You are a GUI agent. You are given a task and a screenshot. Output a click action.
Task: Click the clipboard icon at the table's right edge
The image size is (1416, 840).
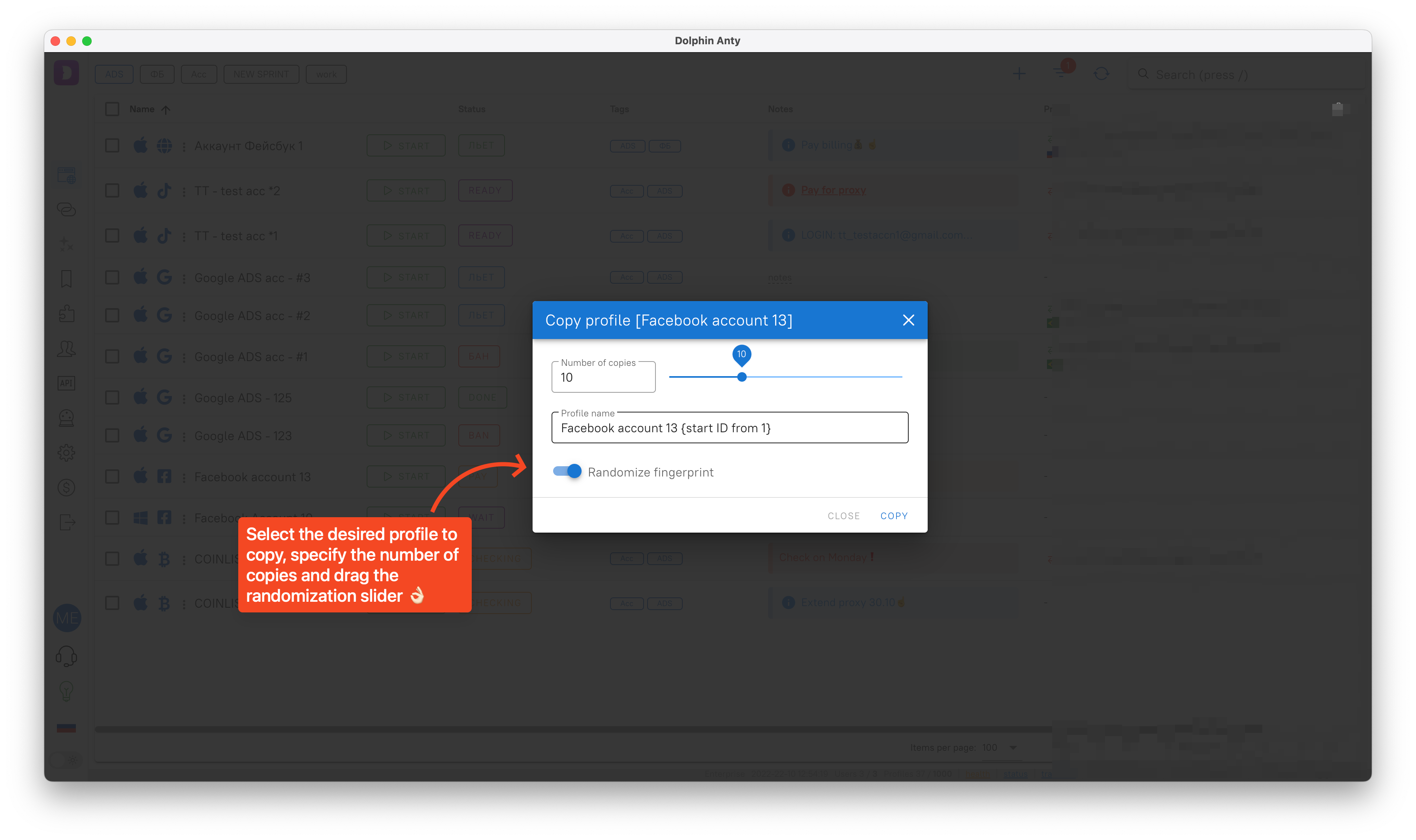(x=1337, y=109)
